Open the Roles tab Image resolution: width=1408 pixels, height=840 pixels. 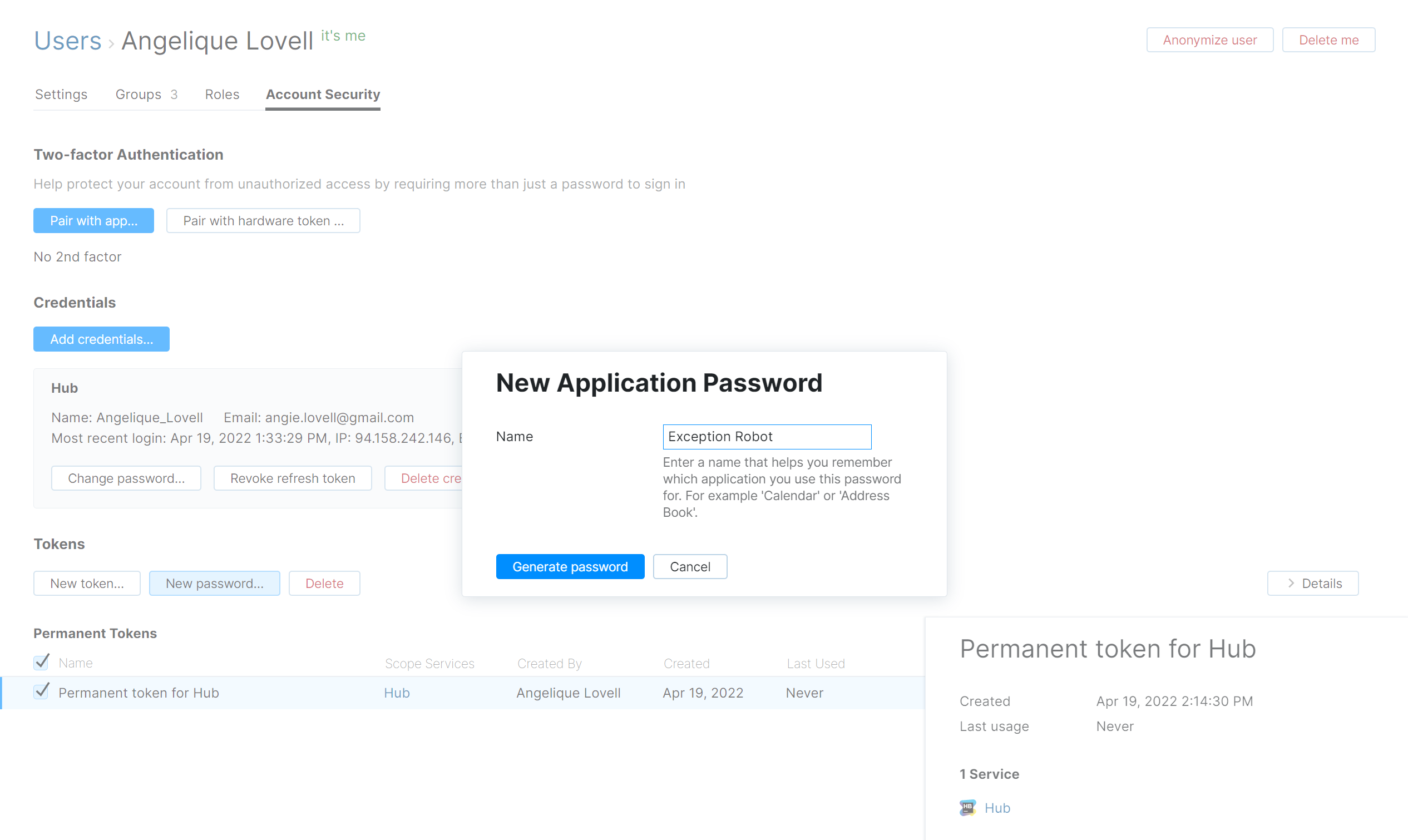coord(221,94)
